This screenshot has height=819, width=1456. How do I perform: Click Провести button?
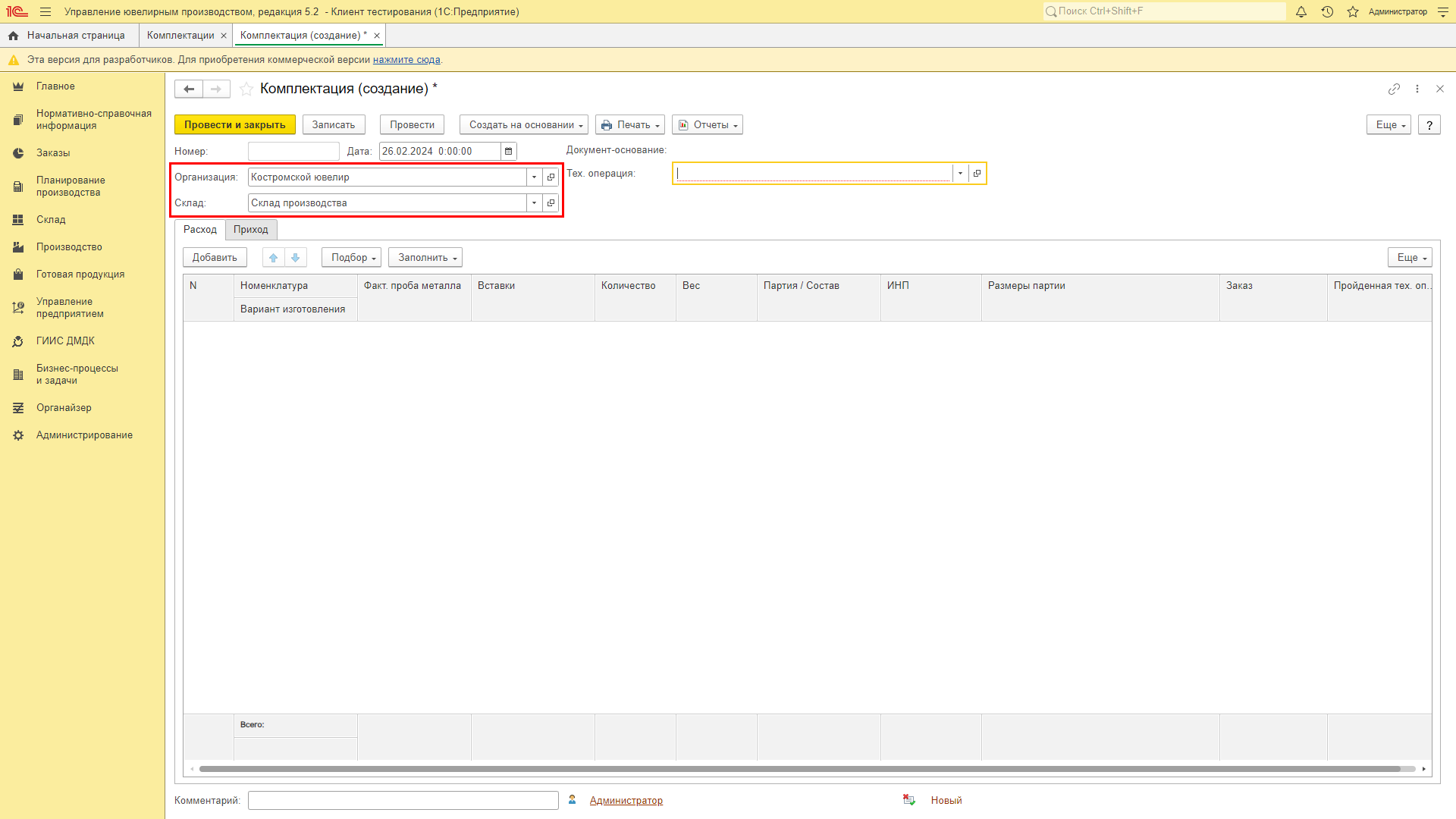[412, 125]
